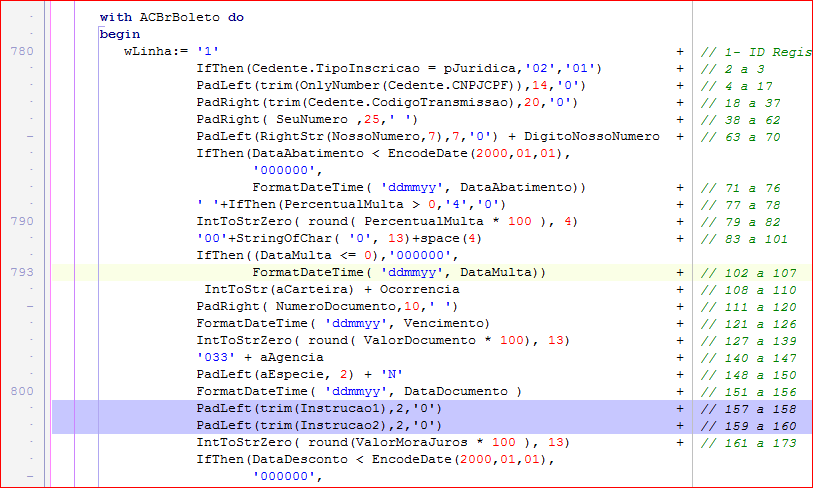Click IntToStrZero( round(ValorMoraJuros * 100 line
This screenshot has width=813, height=488.
[383, 442]
